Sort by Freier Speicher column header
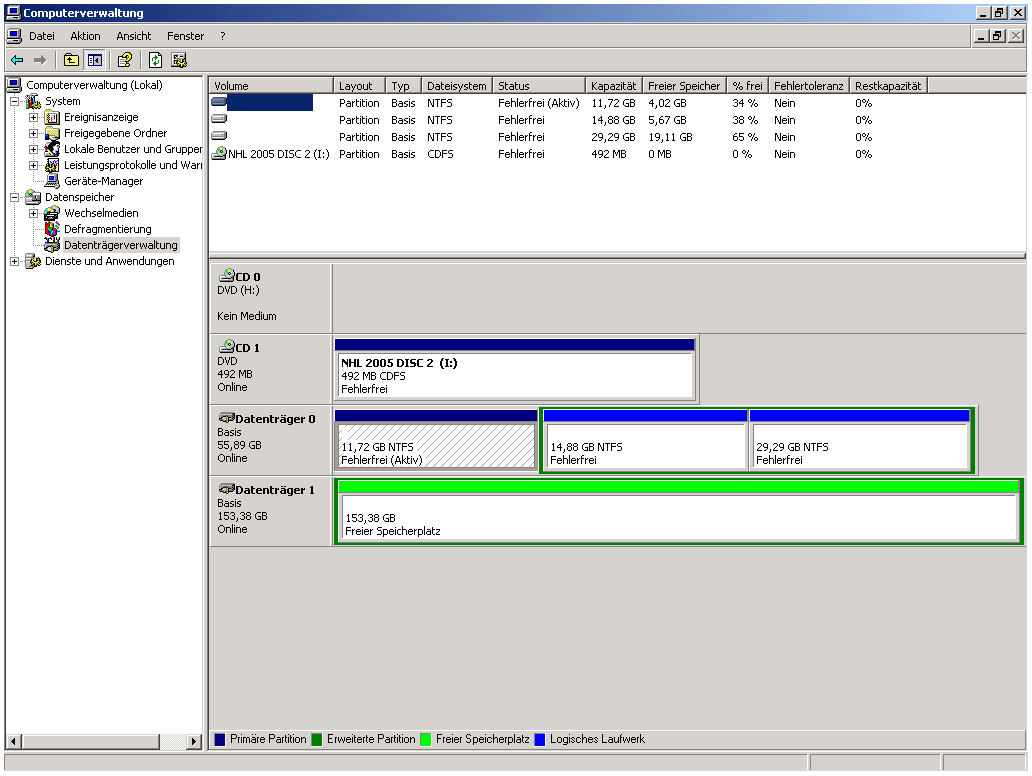Screen dimensions: 1032x776 click(x=684, y=86)
